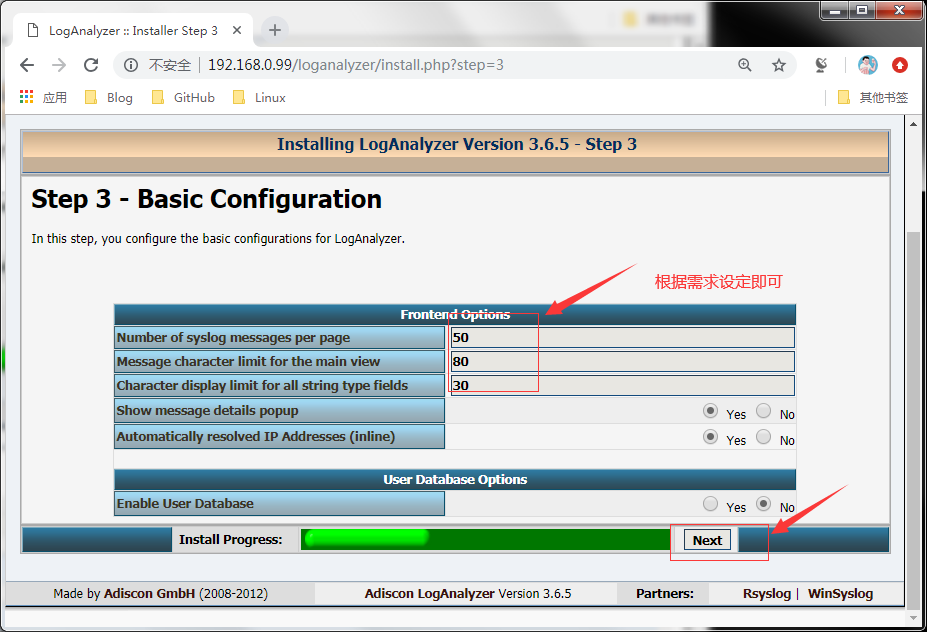Click the Partners: footer label
Image resolution: width=927 pixels, height=632 pixels.
coord(665,594)
